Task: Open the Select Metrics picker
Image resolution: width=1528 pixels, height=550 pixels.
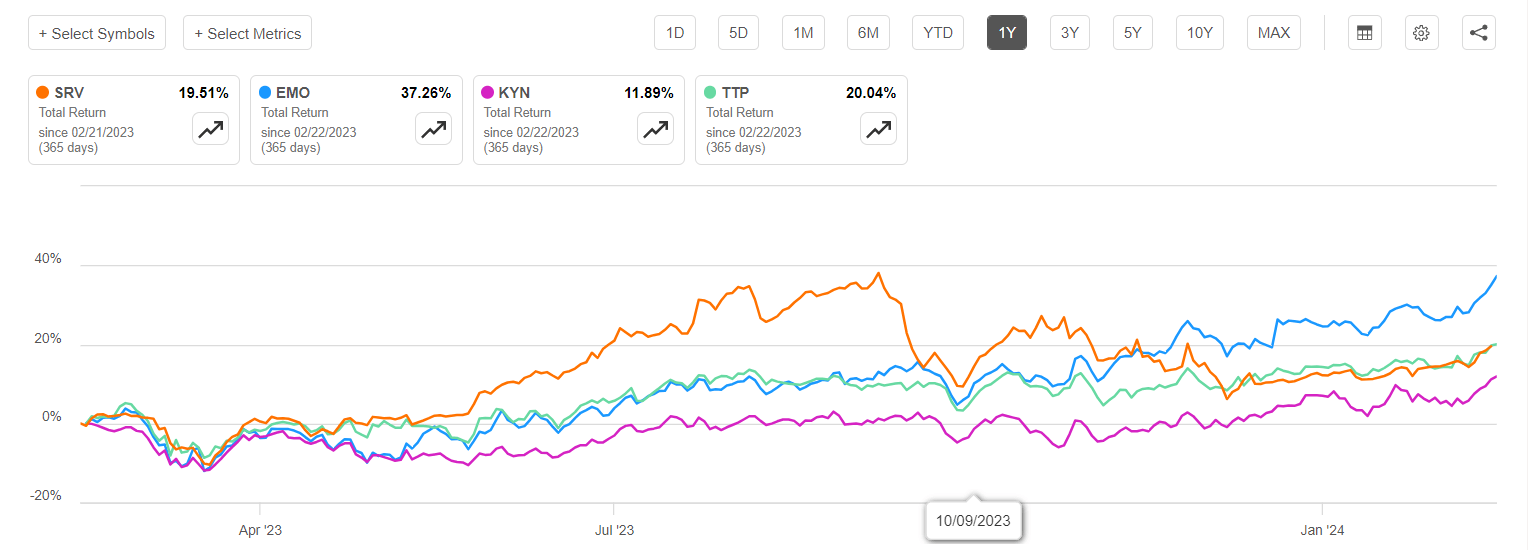Action: 247,33
